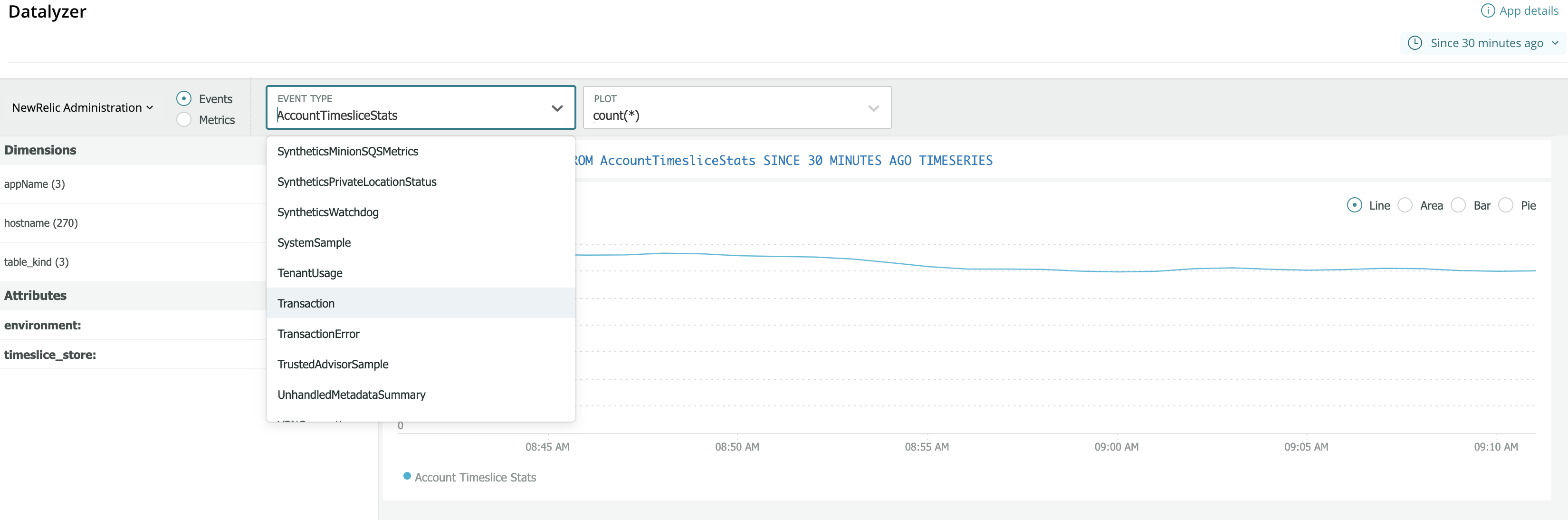This screenshot has width=1568, height=520.
Task: Switch chart to Pie type
Action: coord(1506,205)
